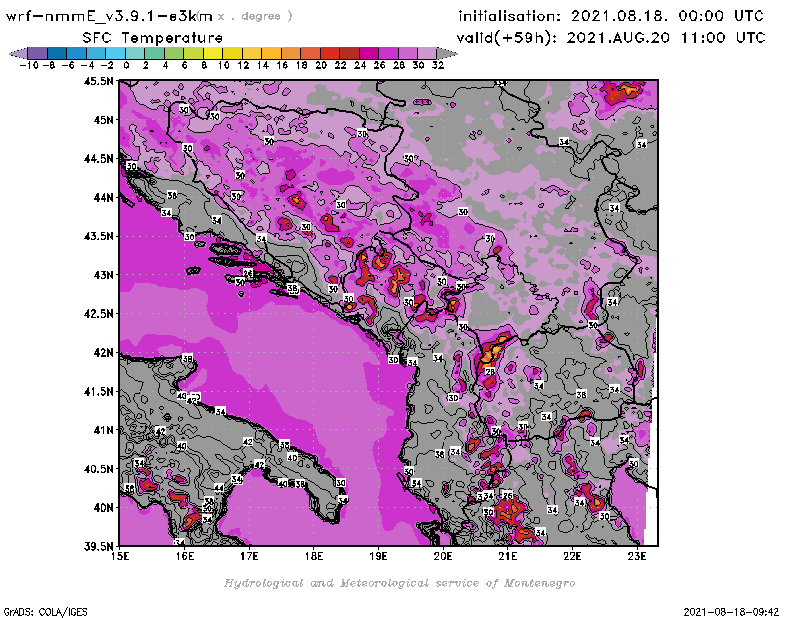Click the '41N' latitude label

point(104,430)
